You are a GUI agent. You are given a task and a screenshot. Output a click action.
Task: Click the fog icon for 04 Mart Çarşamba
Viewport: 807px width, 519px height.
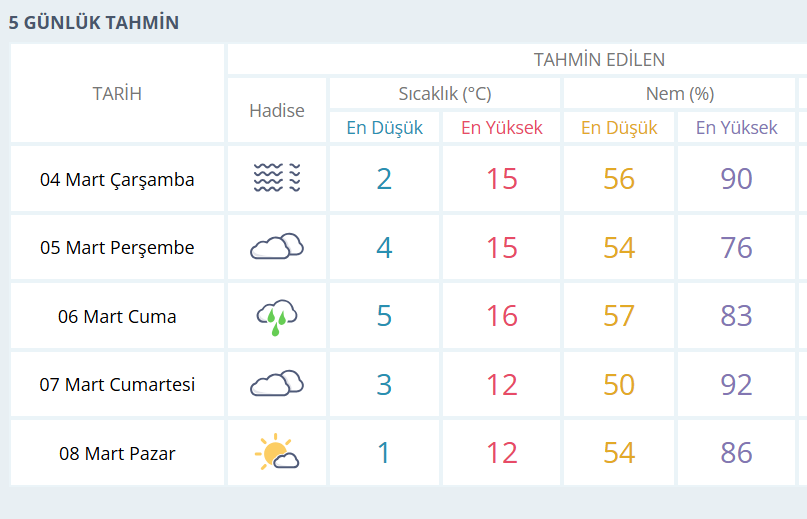click(x=277, y=179)
